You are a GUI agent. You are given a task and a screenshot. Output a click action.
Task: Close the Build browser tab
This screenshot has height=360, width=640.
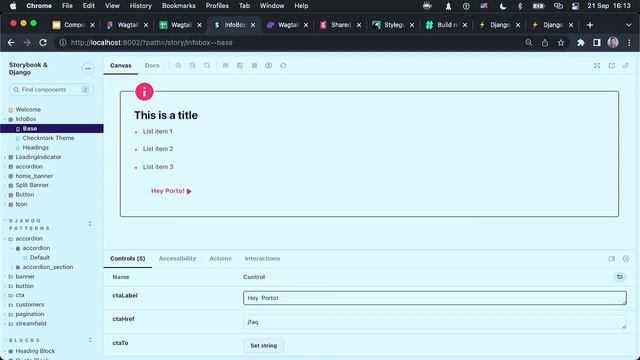click(464, 25)
